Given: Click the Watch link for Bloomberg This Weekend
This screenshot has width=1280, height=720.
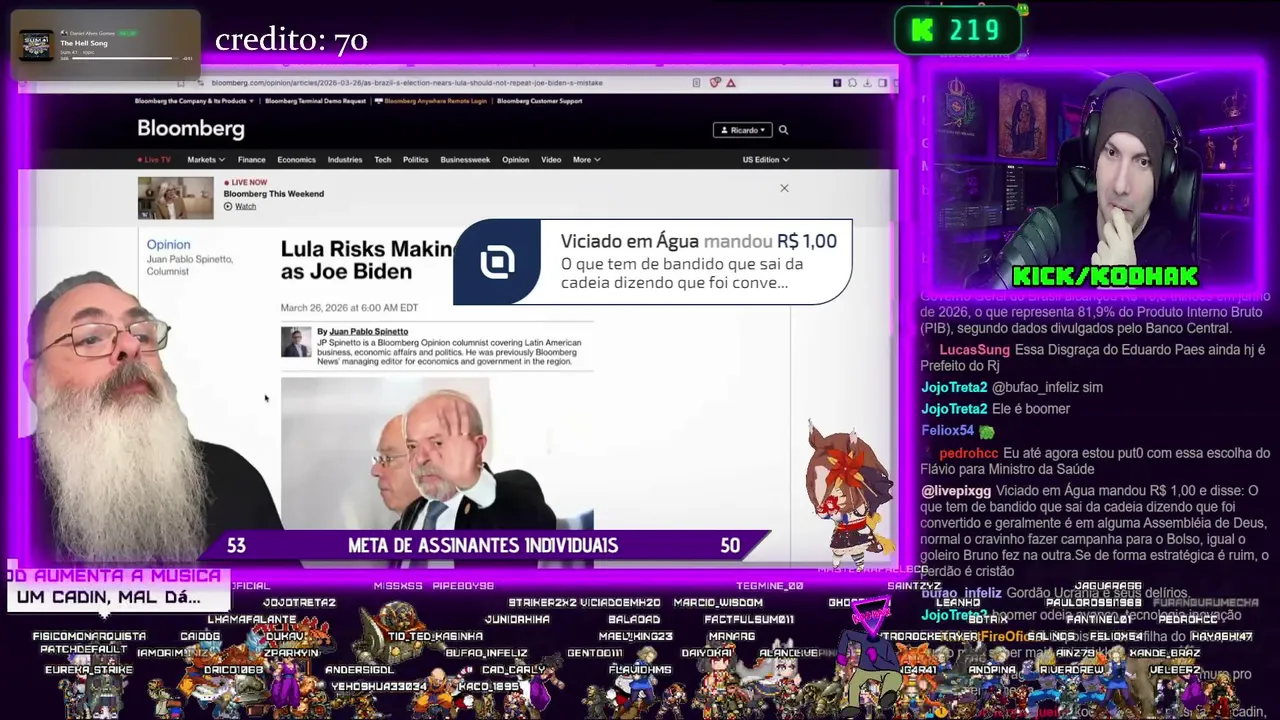Looking at the screenshot, I should click(245, 206).
